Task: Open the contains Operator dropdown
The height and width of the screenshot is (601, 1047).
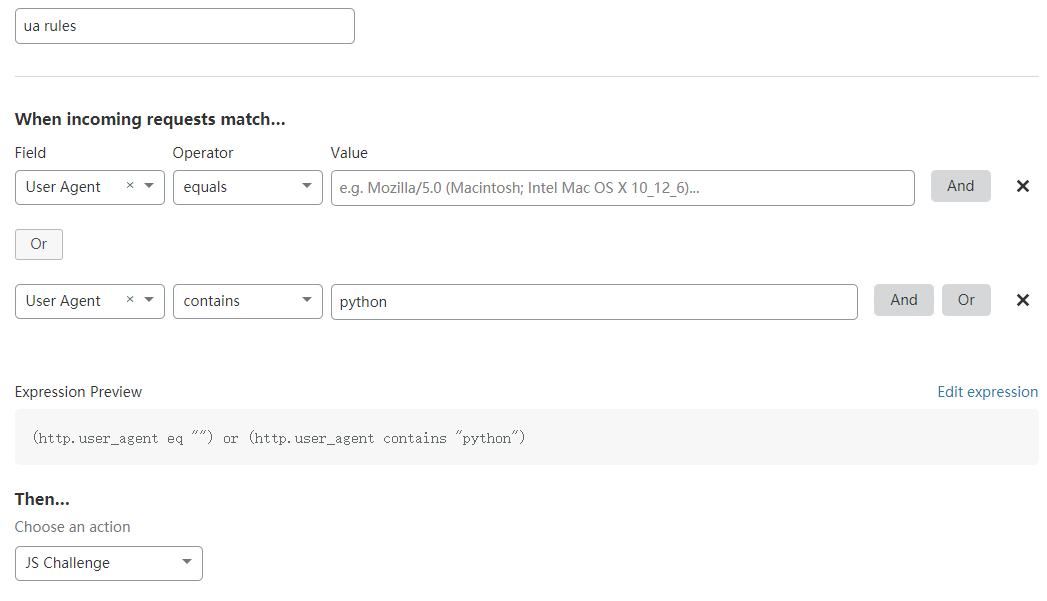Action: click(x=247, y=301)
